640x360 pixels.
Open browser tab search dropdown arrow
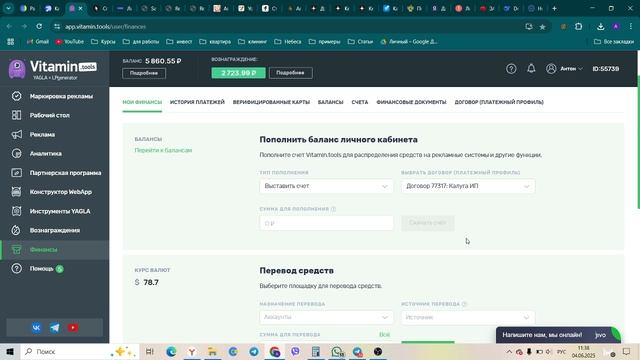(x=9, y=8)
